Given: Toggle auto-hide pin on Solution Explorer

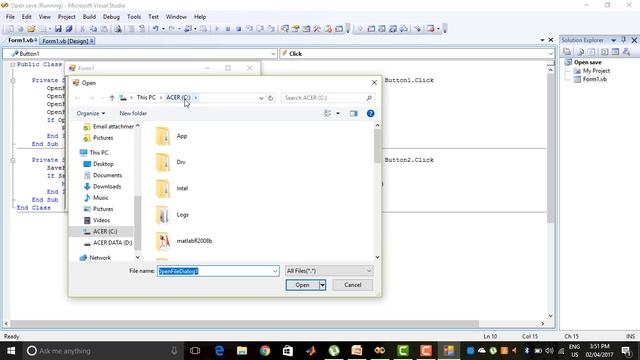Looking at the screenshot, I should (624, 40).
